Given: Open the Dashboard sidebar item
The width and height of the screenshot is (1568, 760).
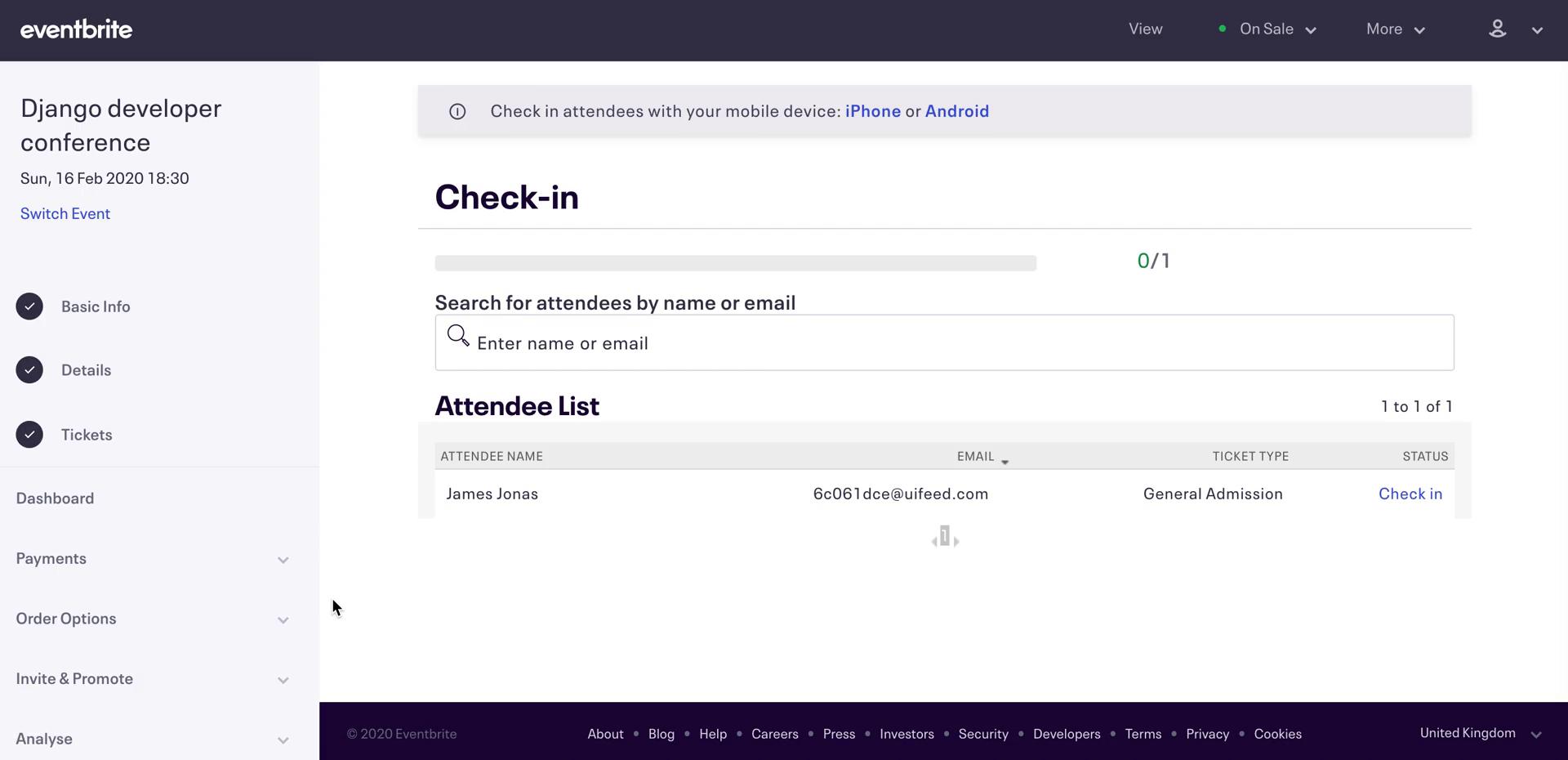Looking at the screenshot, I should point(55,498).
